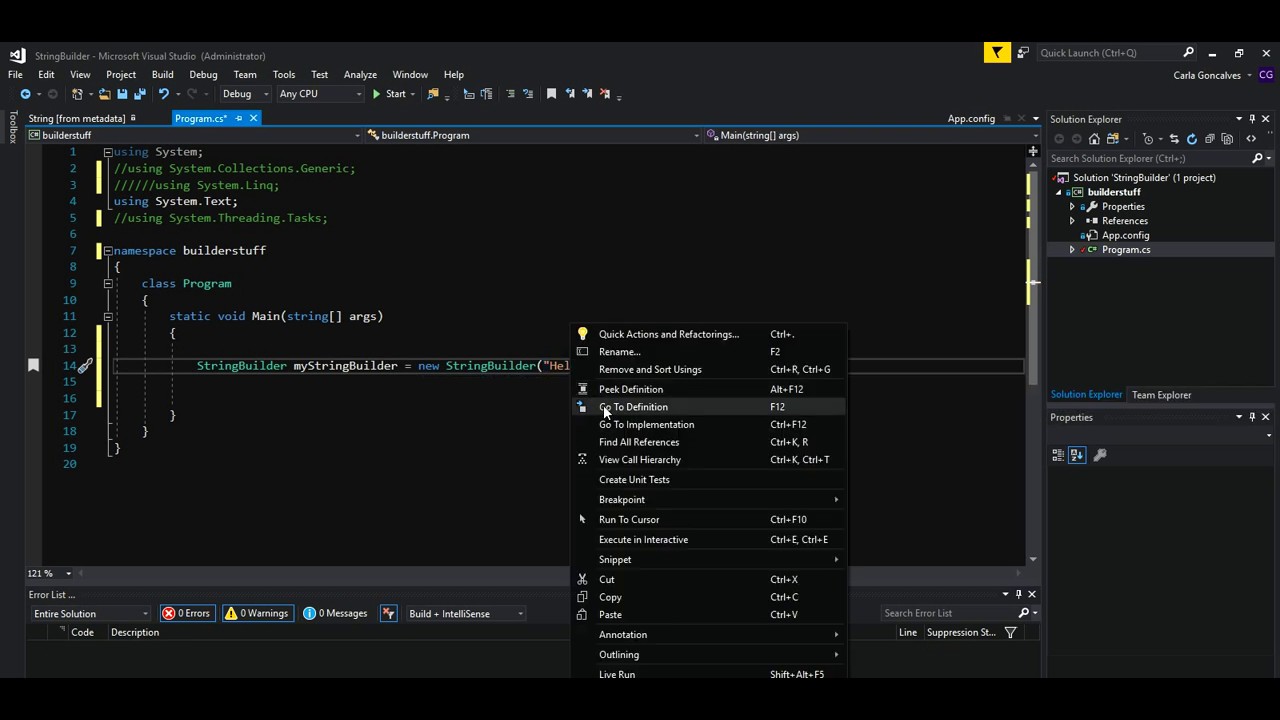The image size is (1280, 720).
Task: Toggle auto-hide pin of Solution Explorer panel
Action: click(x=1252, y=119)
